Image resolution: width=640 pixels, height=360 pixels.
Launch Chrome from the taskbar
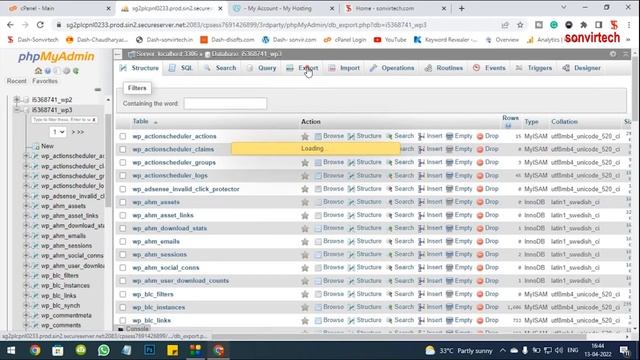click(x=35, y=350)
